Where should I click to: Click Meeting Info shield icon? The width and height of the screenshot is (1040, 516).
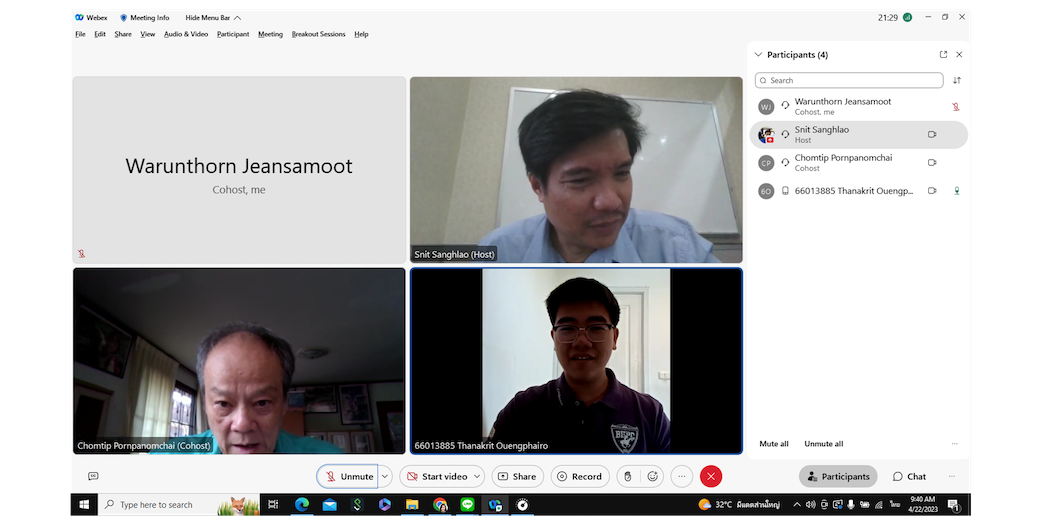pyautogui.click(x=124, y=17)
